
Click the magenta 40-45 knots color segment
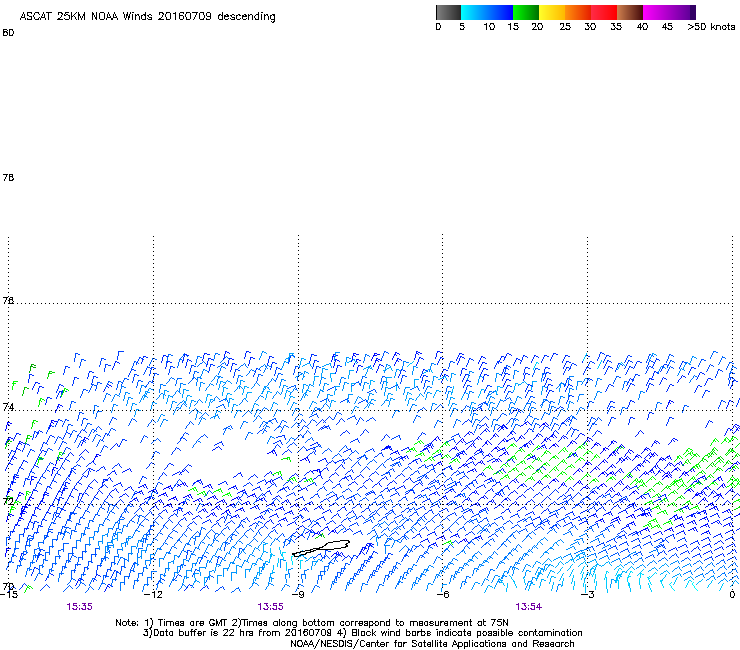click(x=656, y=12)
